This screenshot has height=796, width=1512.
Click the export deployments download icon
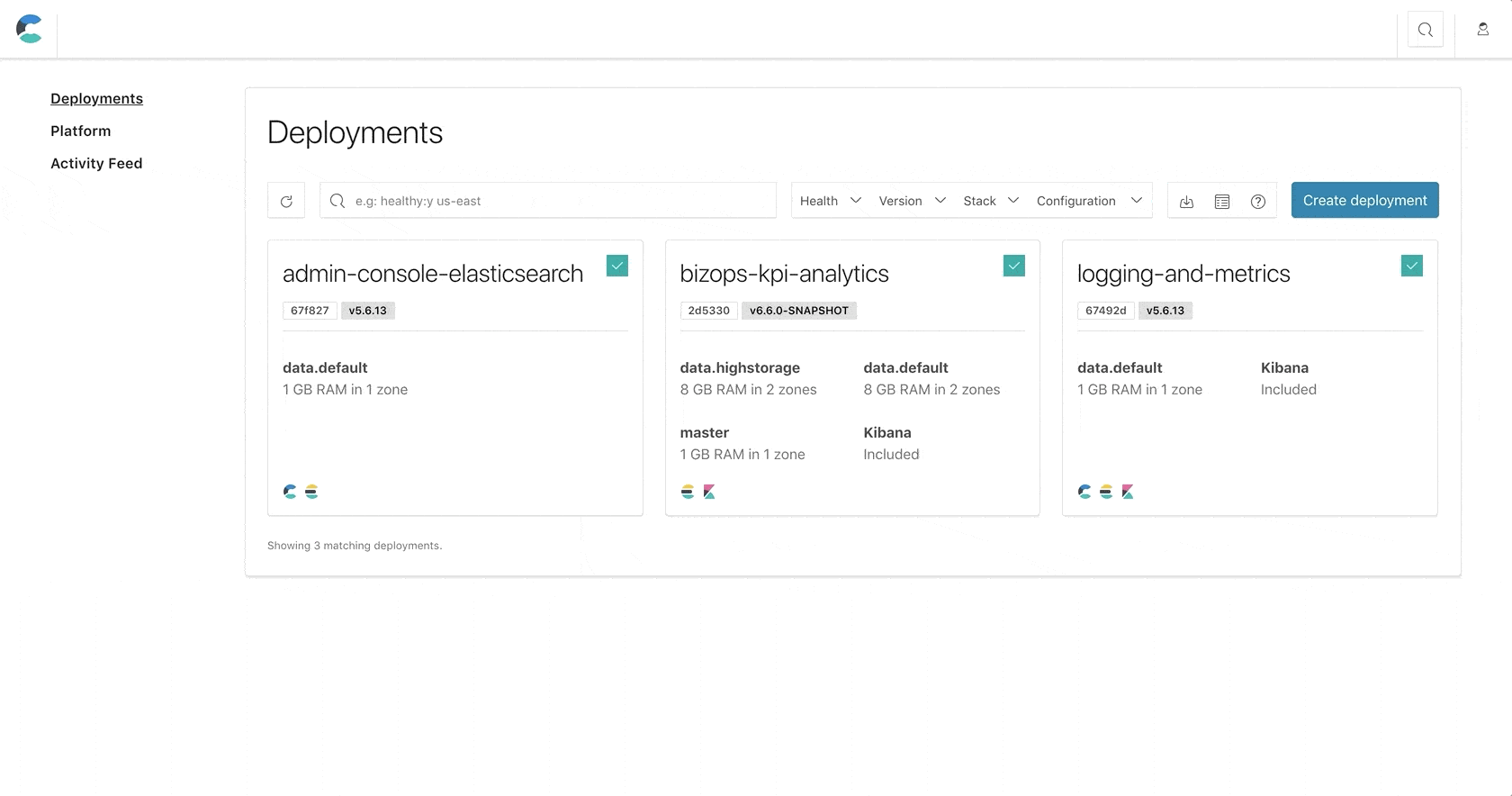coord(1186,201)
